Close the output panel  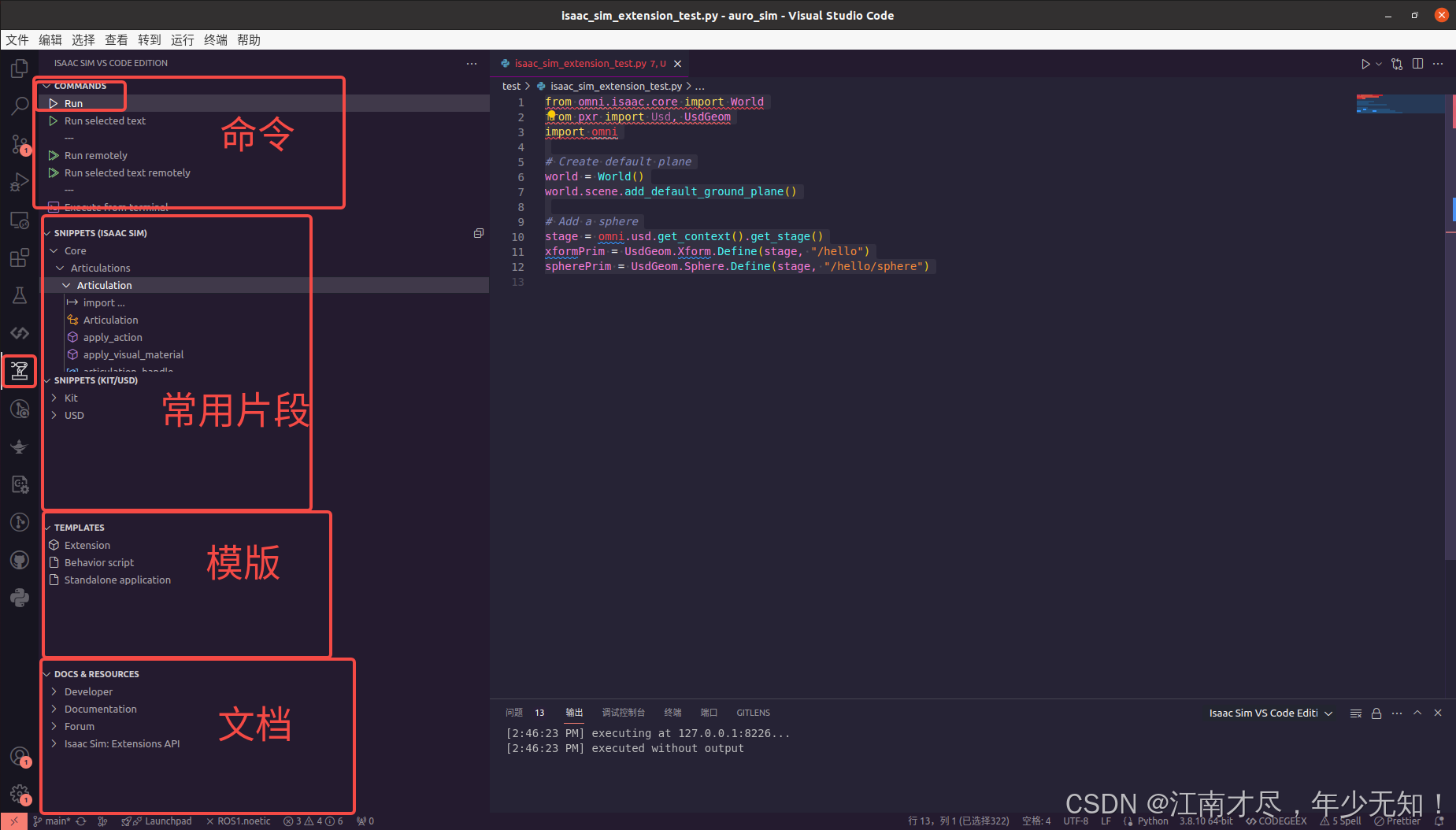pos(1438,713)
